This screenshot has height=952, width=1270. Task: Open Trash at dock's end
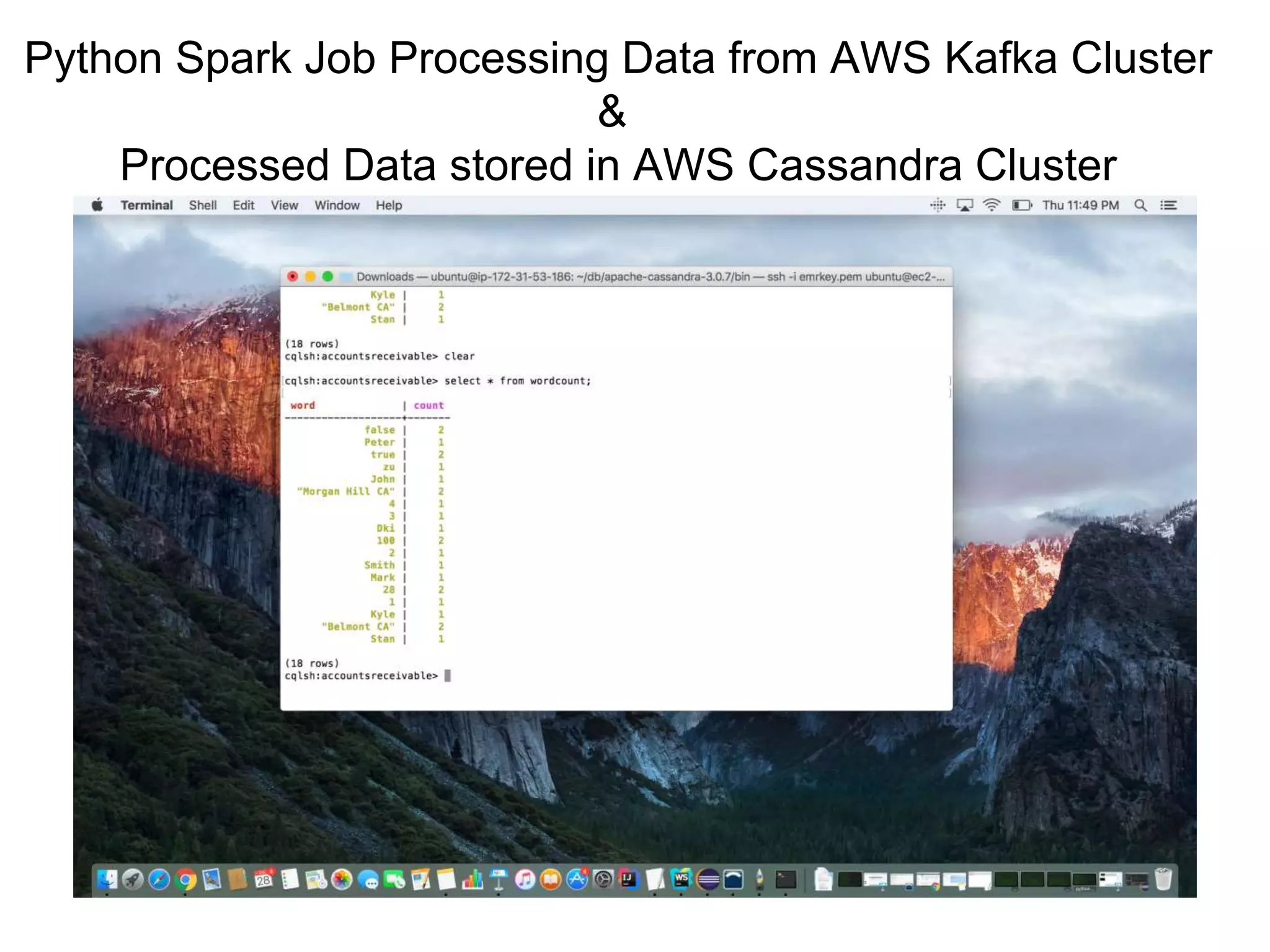pyautogui.click(x=1163, y=879)
